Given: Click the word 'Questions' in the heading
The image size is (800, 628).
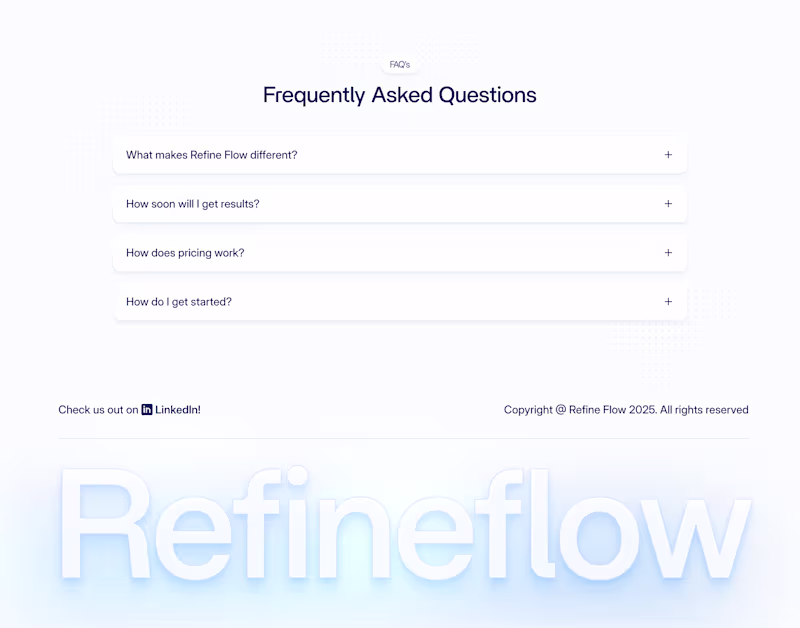Looking at the screenshot, I should 488,95.
